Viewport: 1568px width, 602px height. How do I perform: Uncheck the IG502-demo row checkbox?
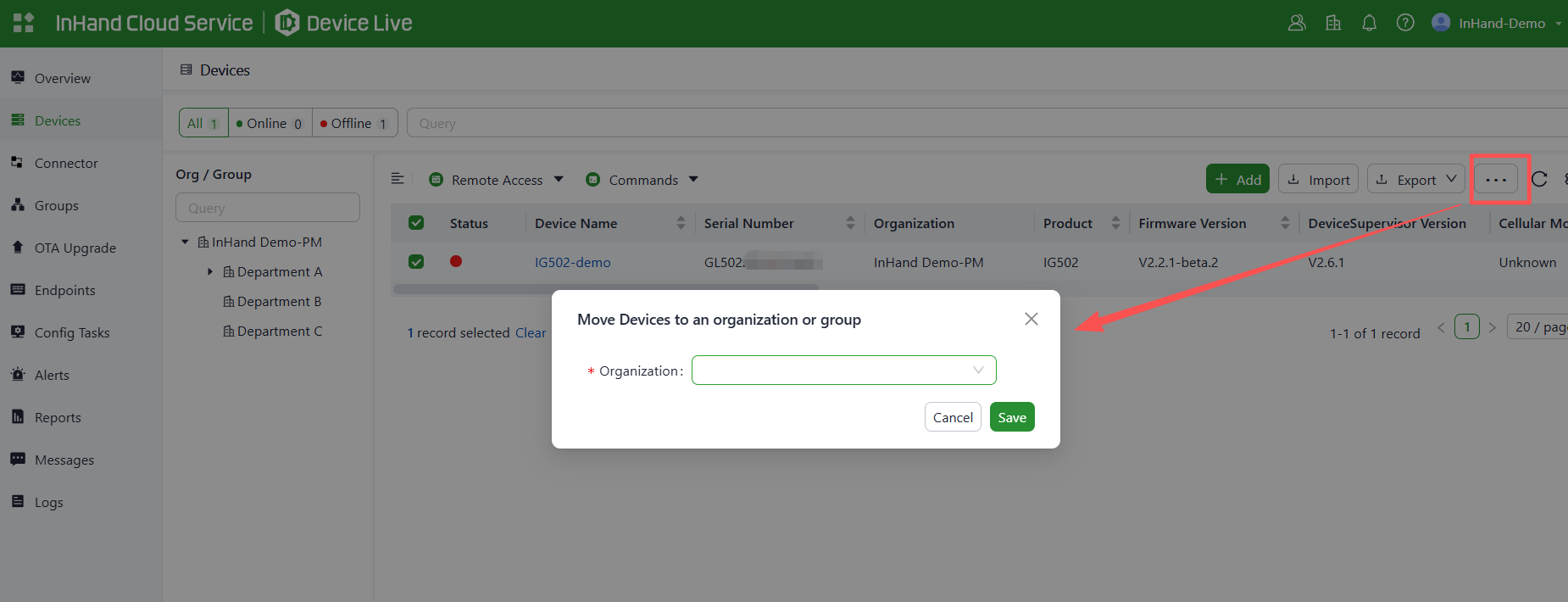416,262
